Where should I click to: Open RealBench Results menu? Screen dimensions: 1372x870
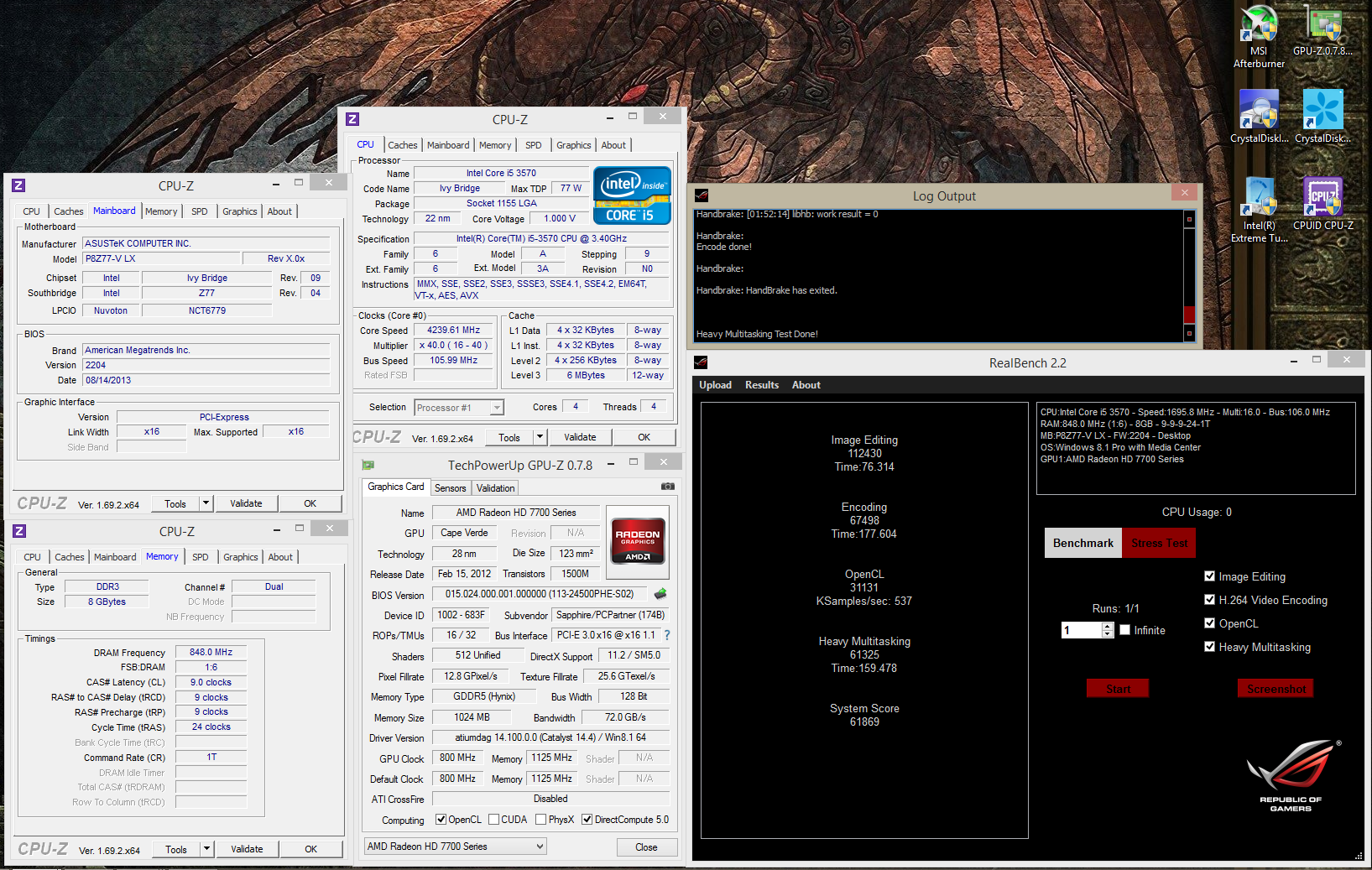point(762,385)
